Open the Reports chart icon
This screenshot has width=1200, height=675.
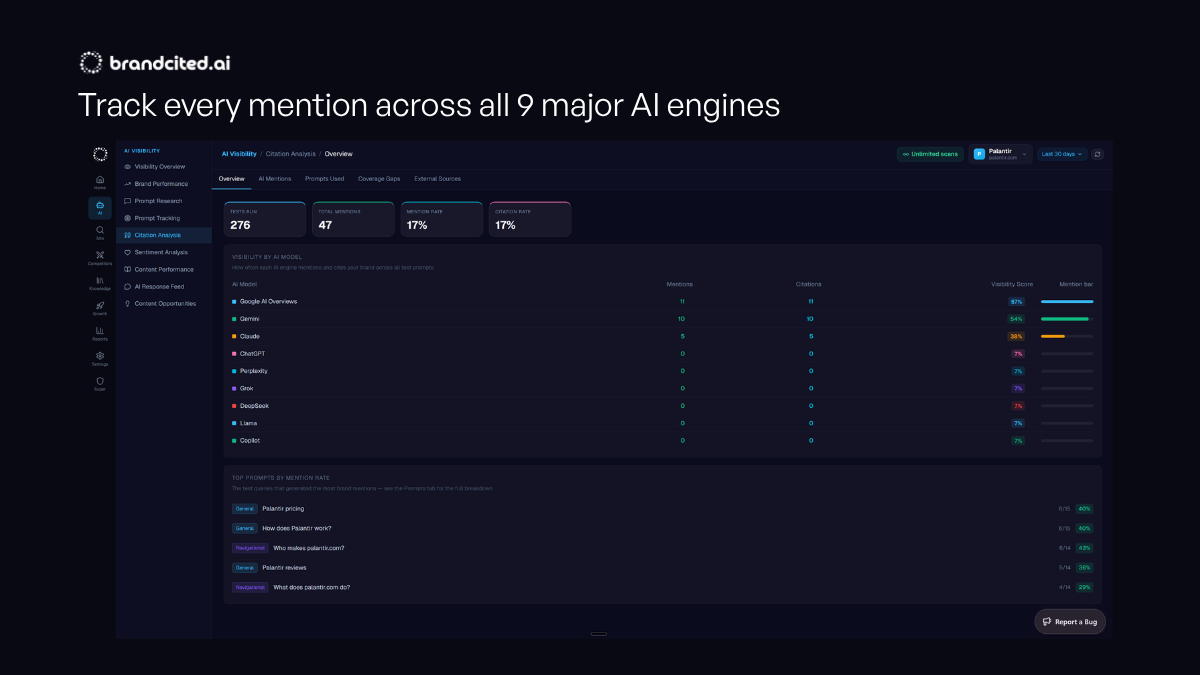coord(100,332)
